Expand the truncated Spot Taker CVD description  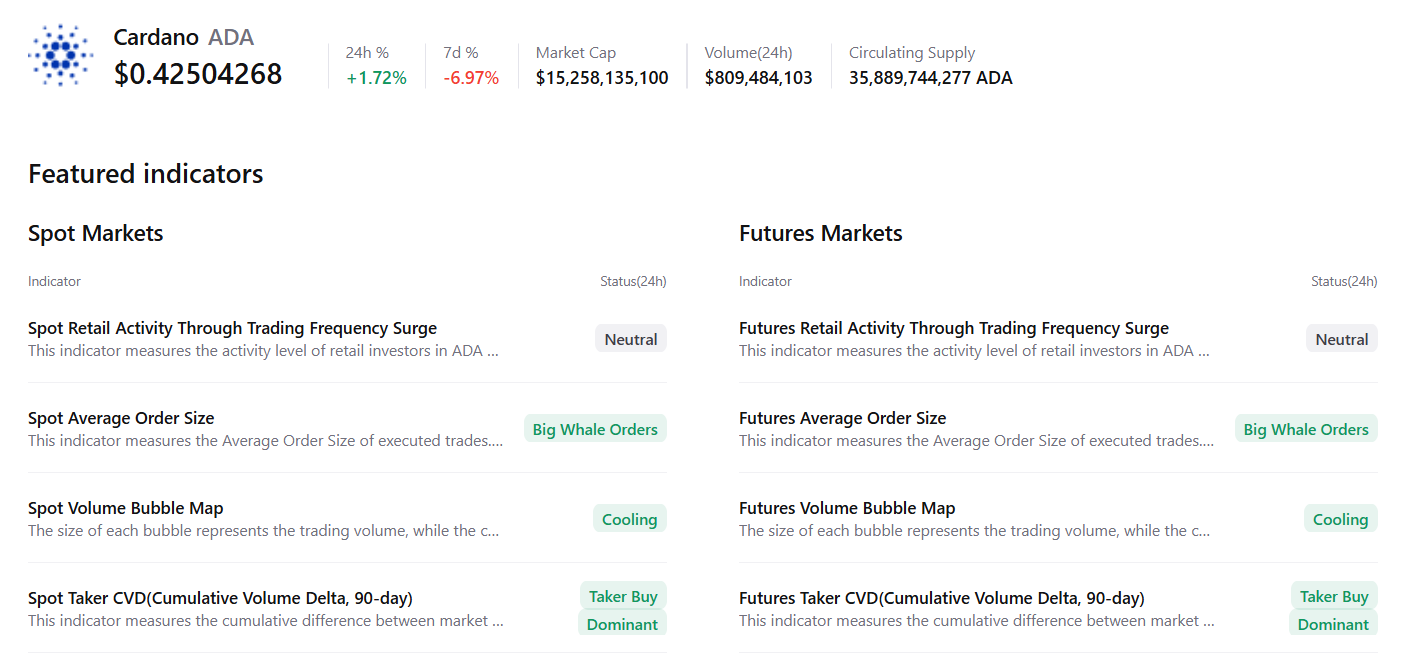coord(263,620)
